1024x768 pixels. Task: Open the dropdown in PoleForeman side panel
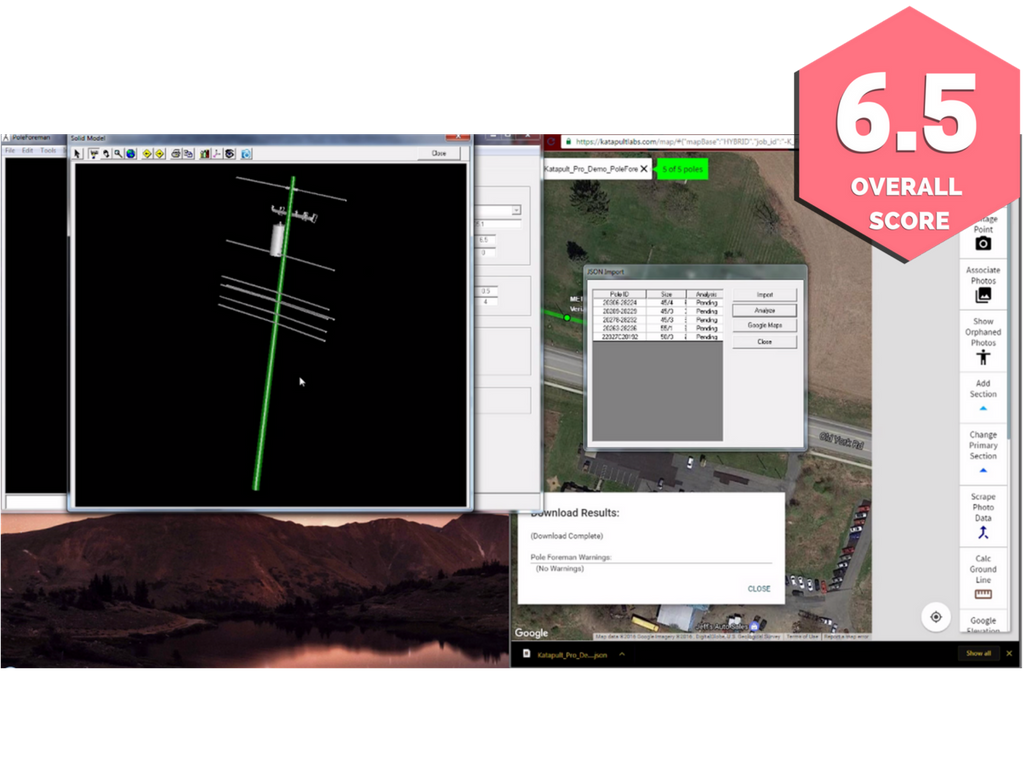tap(516, 210)
